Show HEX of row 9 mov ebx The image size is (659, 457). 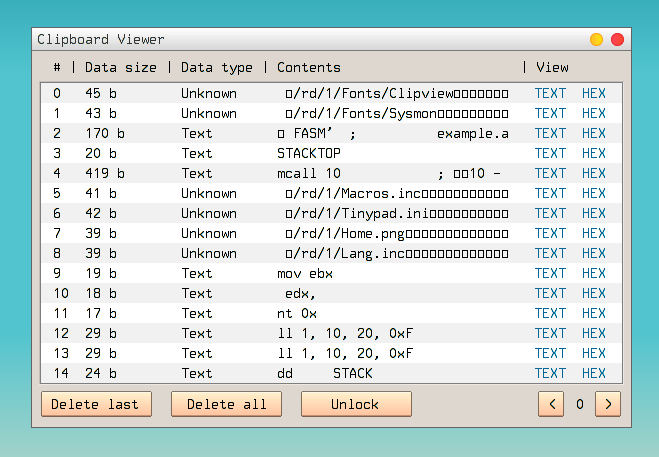click(594, 273)
